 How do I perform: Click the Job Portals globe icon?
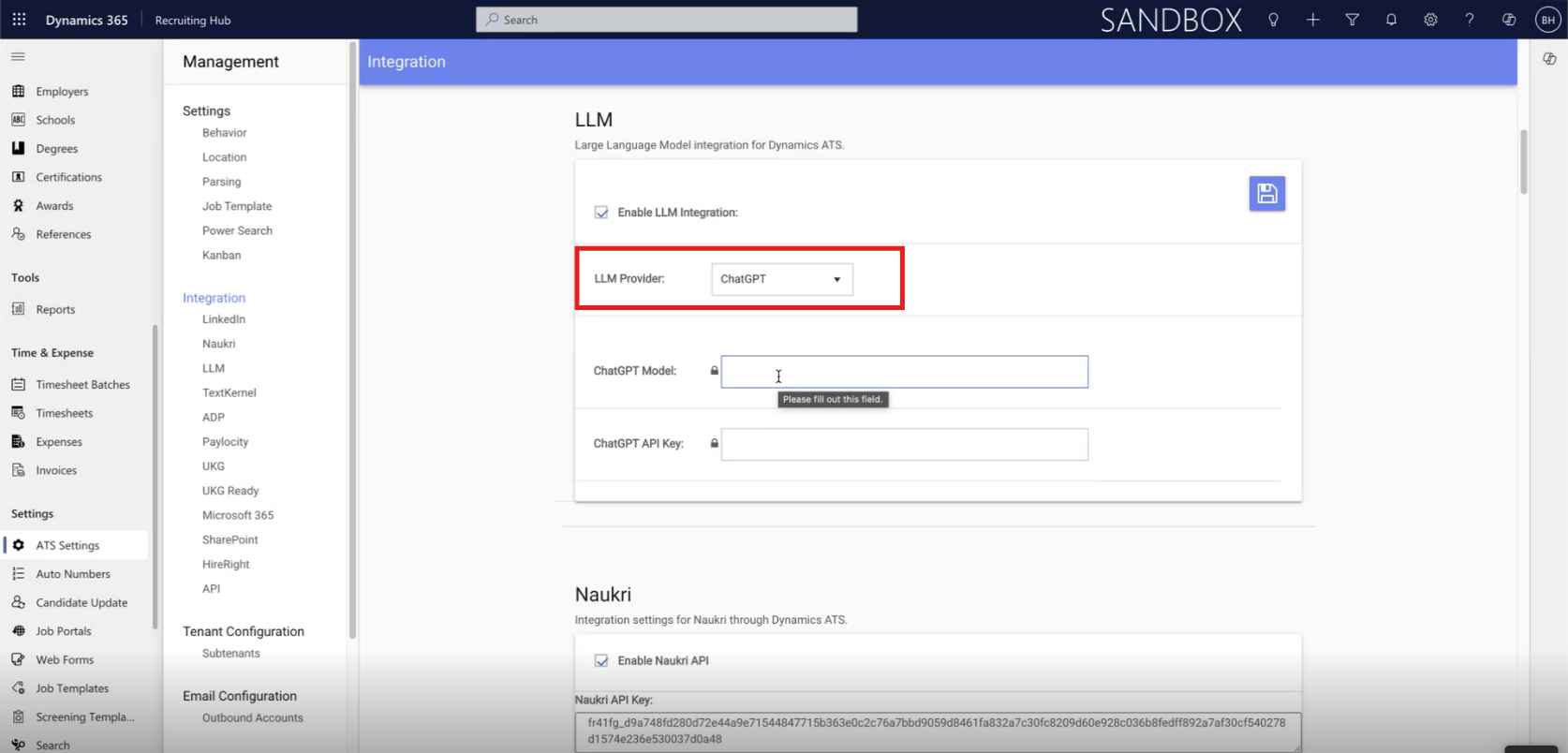pos(18,631)
